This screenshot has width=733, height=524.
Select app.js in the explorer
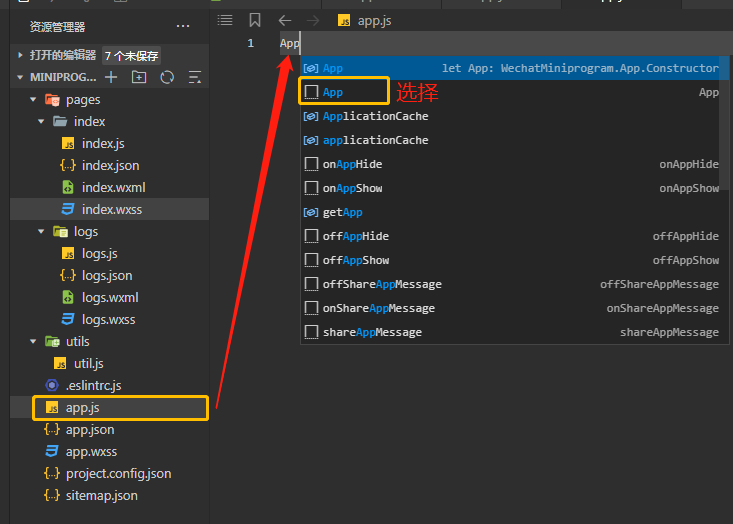tap(109, 408)
